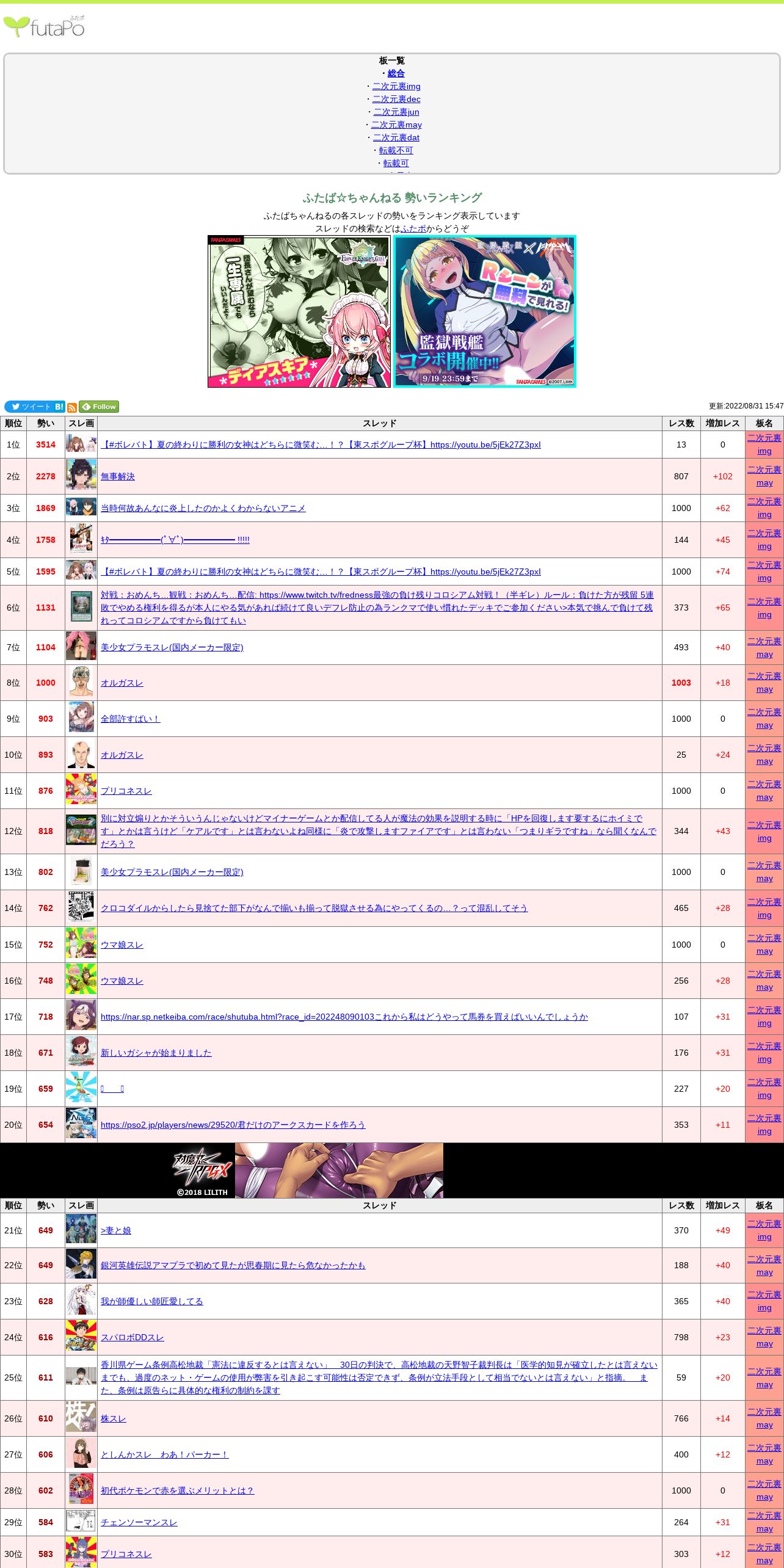
Task: Open チェンソーマンスレ thread link
Action: point(139,1522)
